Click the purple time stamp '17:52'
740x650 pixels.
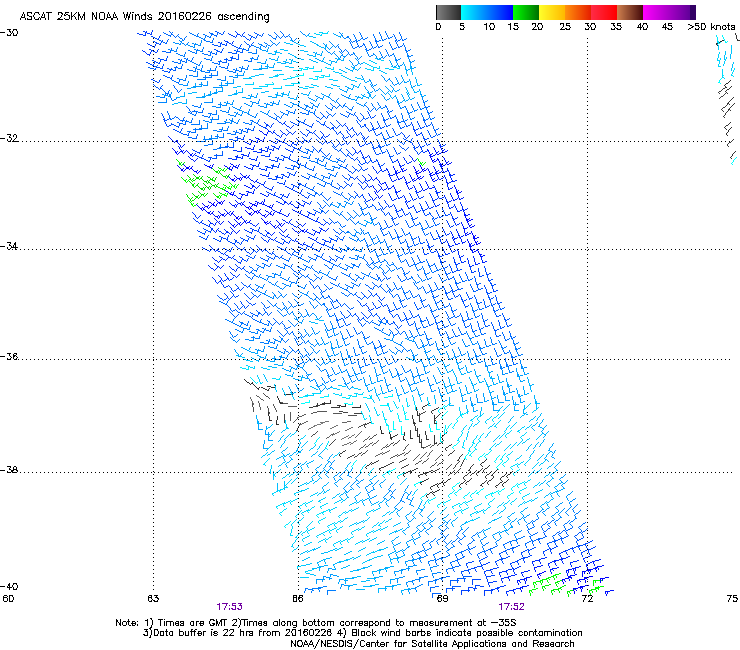(x=512, y=607)
